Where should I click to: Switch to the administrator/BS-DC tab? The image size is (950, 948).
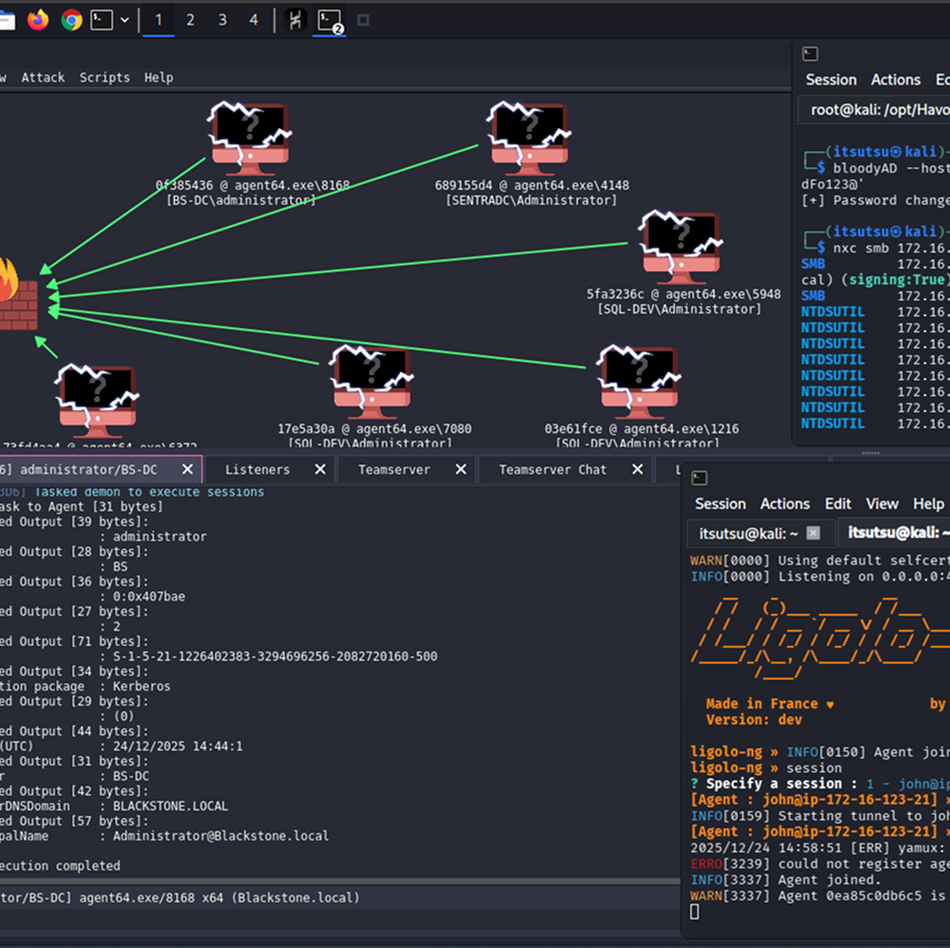pos(88,469)
